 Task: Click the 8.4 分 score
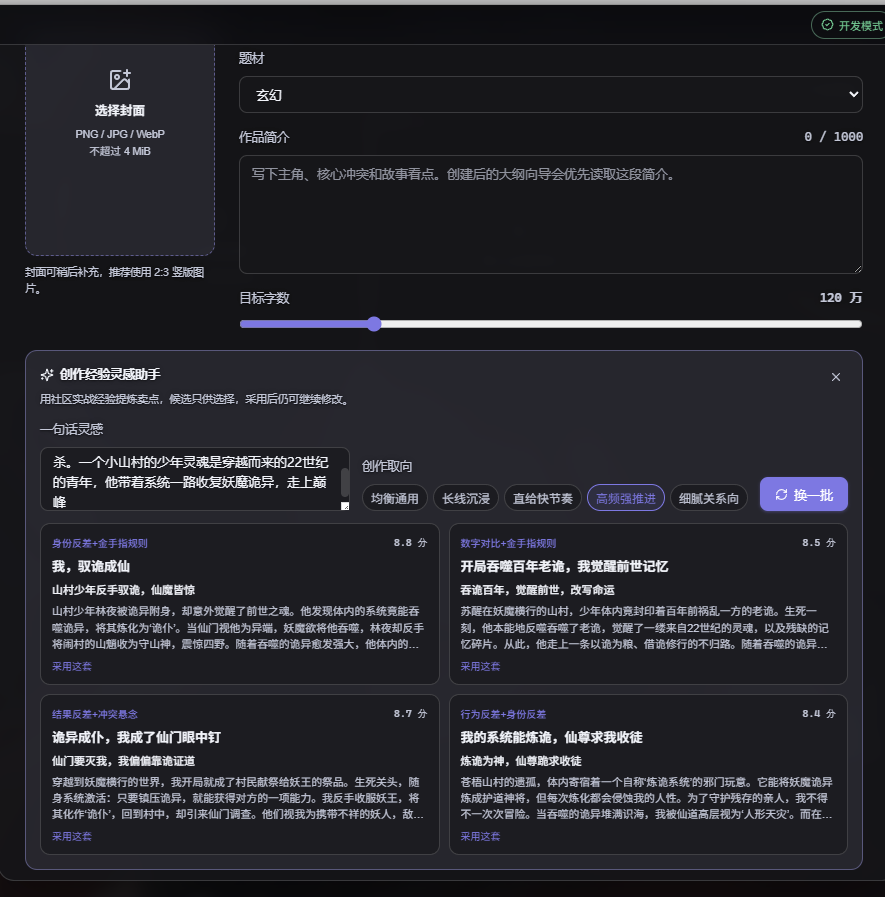(819, 714)
